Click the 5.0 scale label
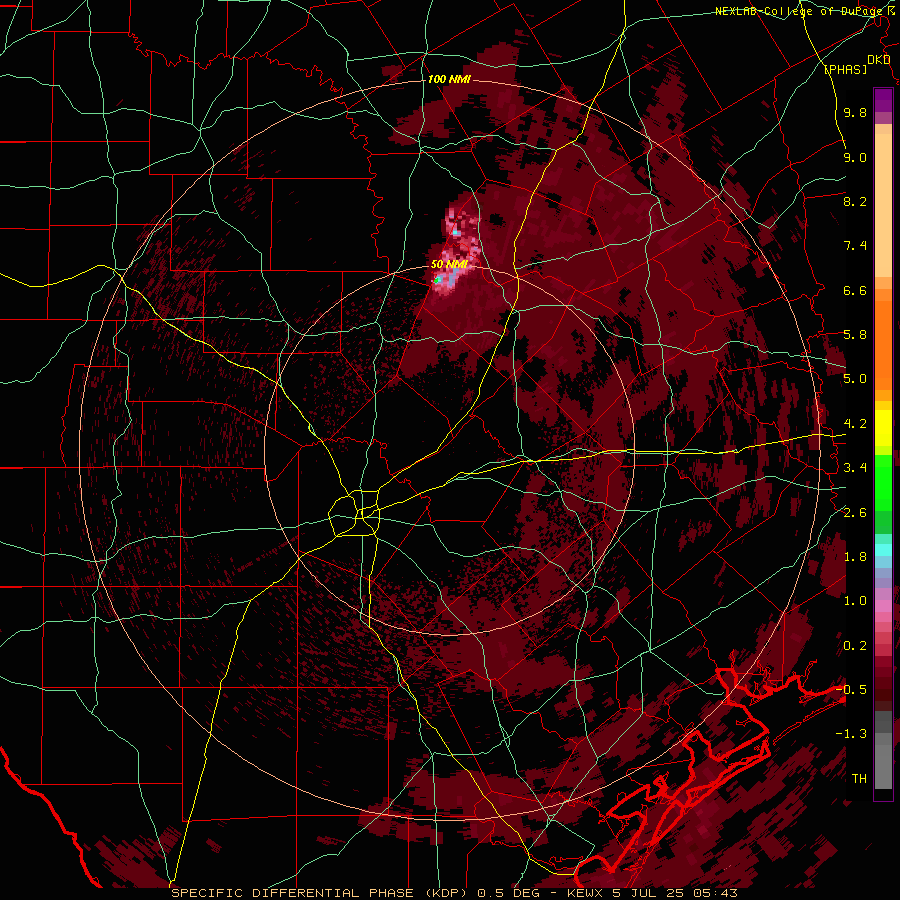The width and height of the screenshot is (900, 900). tap(855, 379)
